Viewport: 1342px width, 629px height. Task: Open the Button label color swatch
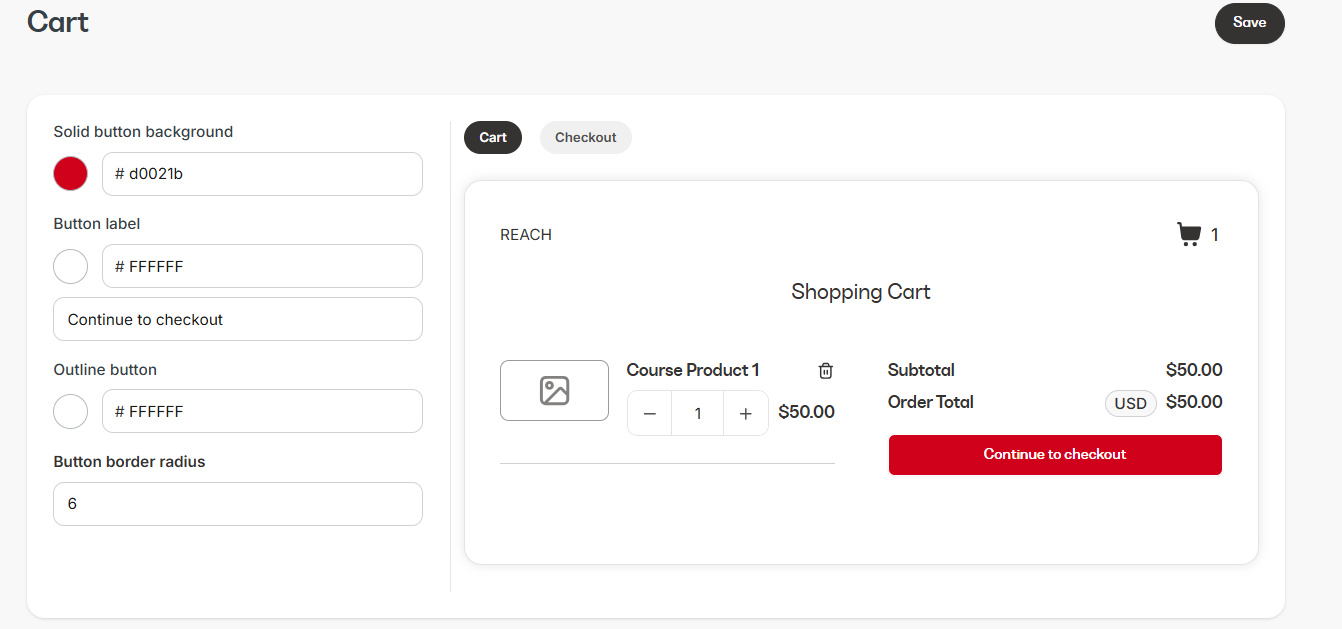coord(70,266)
